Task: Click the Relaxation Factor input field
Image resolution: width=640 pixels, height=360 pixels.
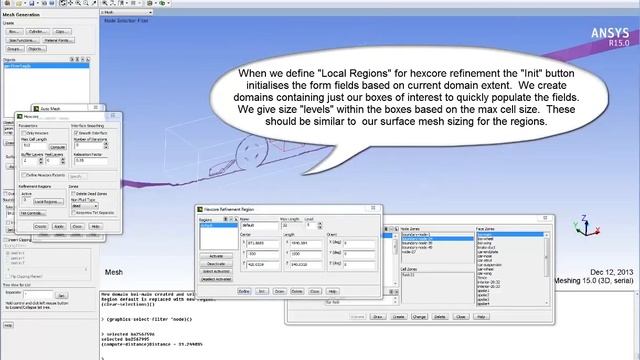Action: (91, 161)
